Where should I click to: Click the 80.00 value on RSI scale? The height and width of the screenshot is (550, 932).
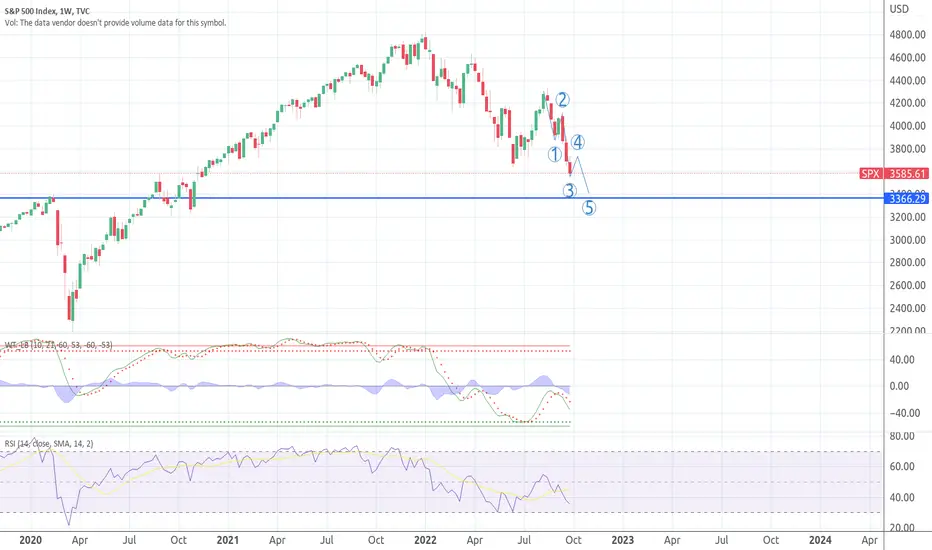902,436
